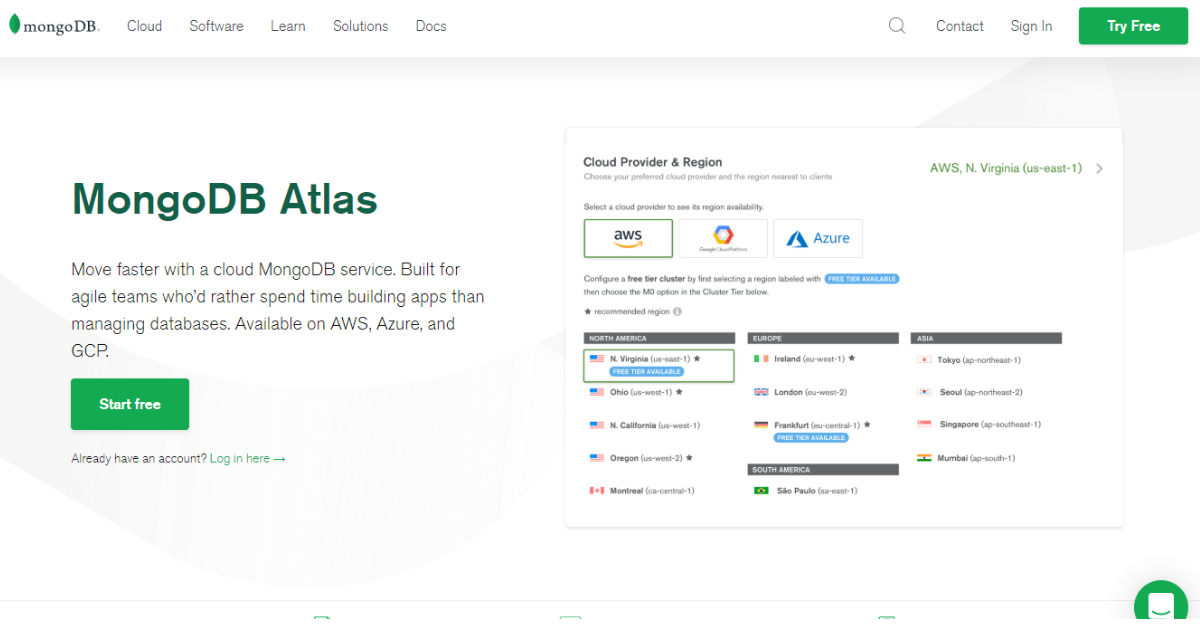This screenshot has height=628, width=1200.
Task: Open the Solutions menu
Action: pyautogui.click(x=360, y=26)
